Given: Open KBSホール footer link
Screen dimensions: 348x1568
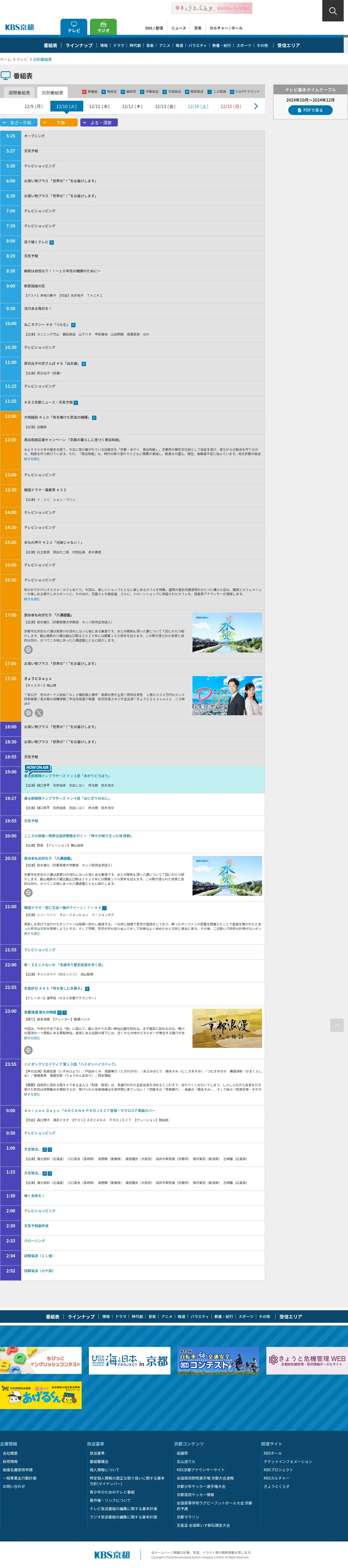Looking at the screenshot, I should [273, 1453].
